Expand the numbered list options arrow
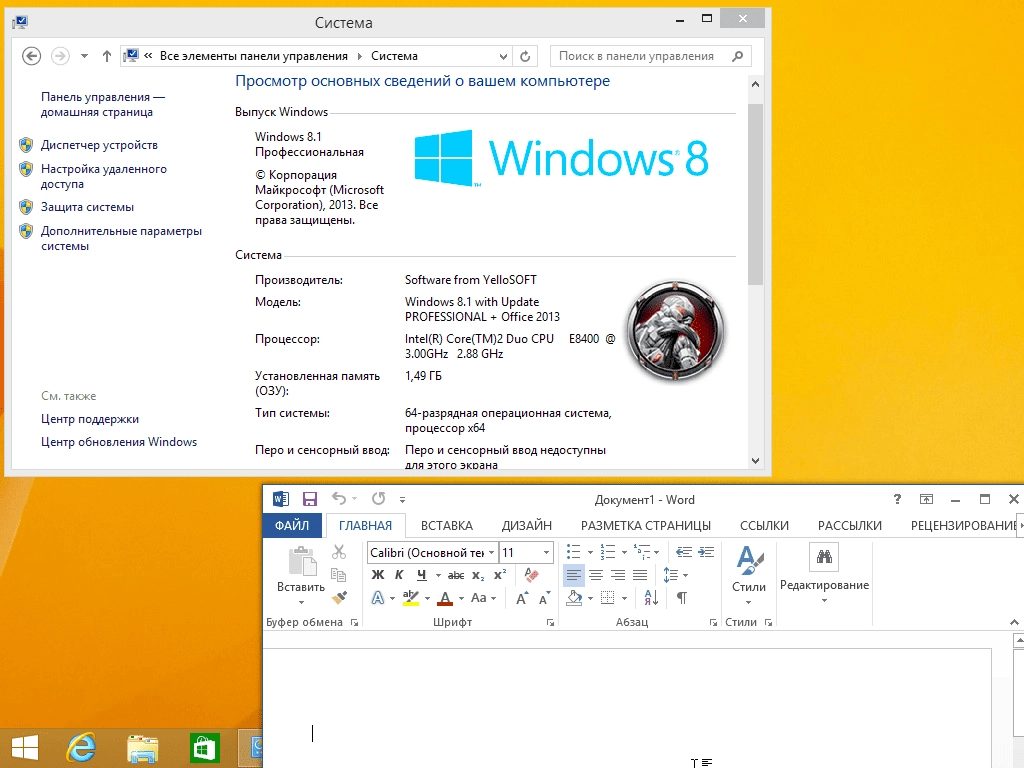 coord(624,552)
